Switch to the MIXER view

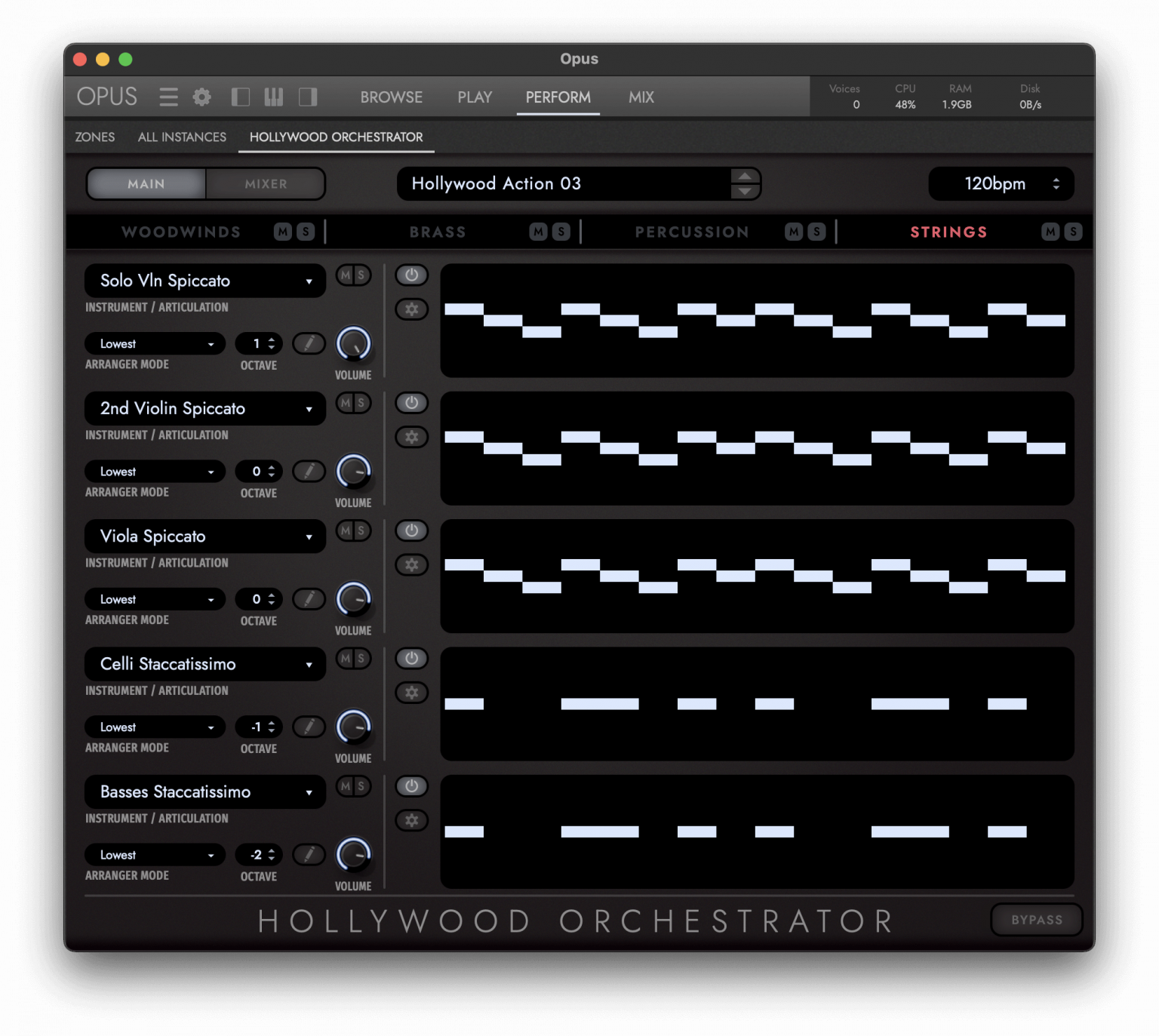click(x=266, y=183)
